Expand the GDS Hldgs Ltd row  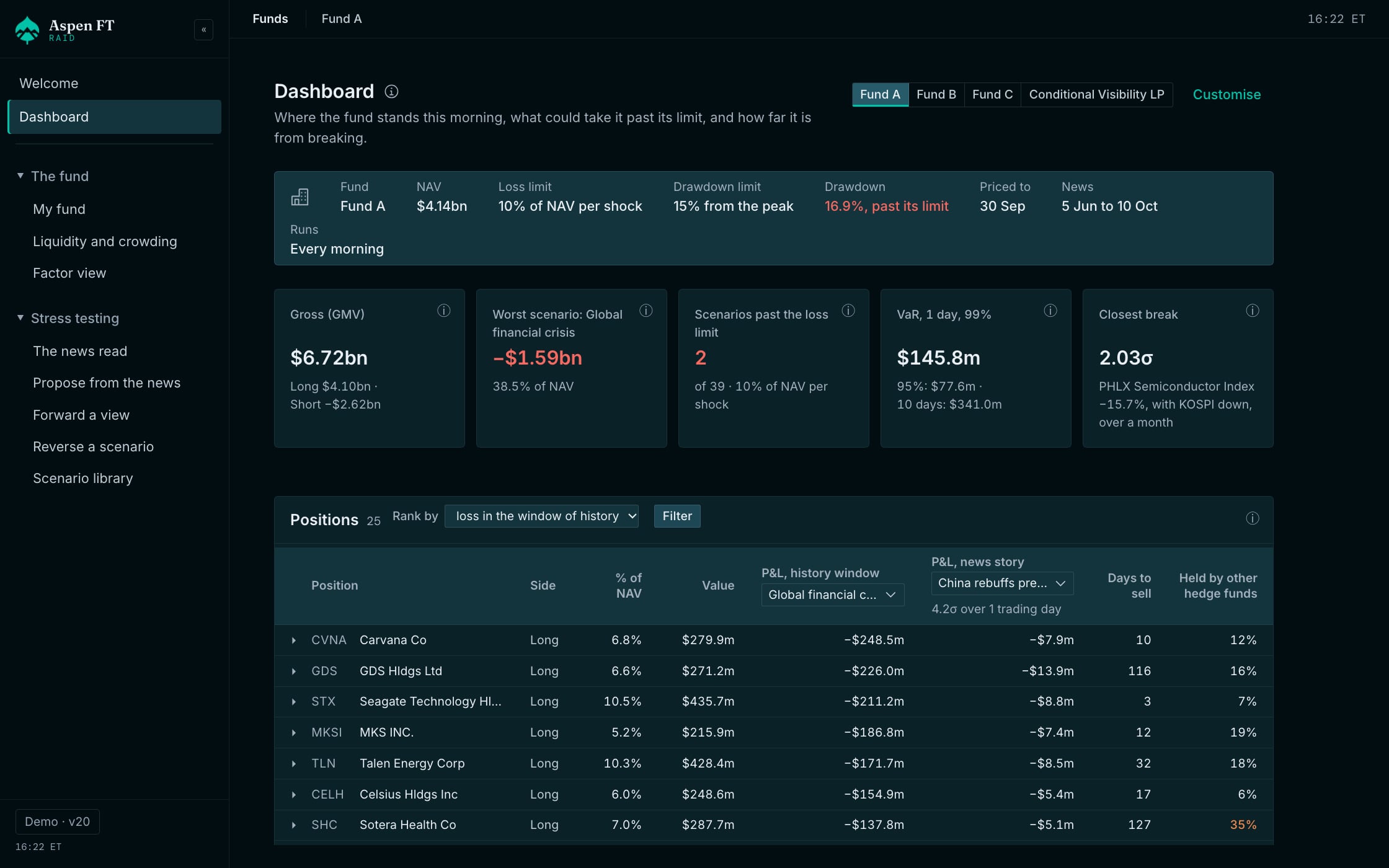tap(294, 671)
